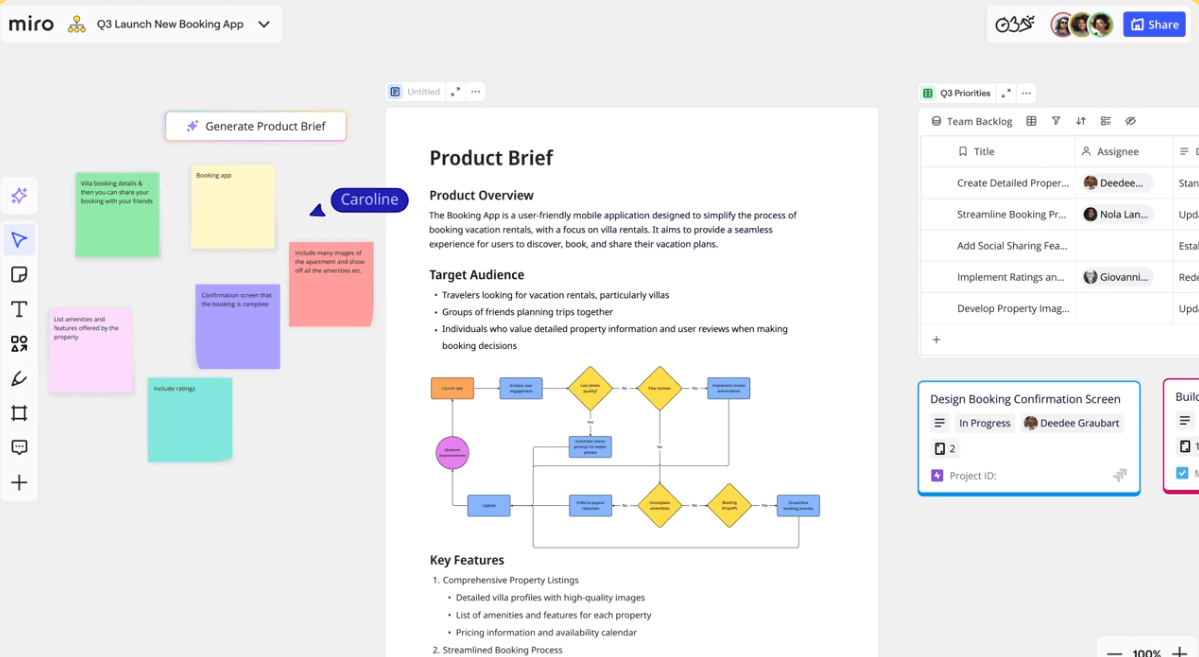Click Streamline Booking Pr... row title

1011,214
